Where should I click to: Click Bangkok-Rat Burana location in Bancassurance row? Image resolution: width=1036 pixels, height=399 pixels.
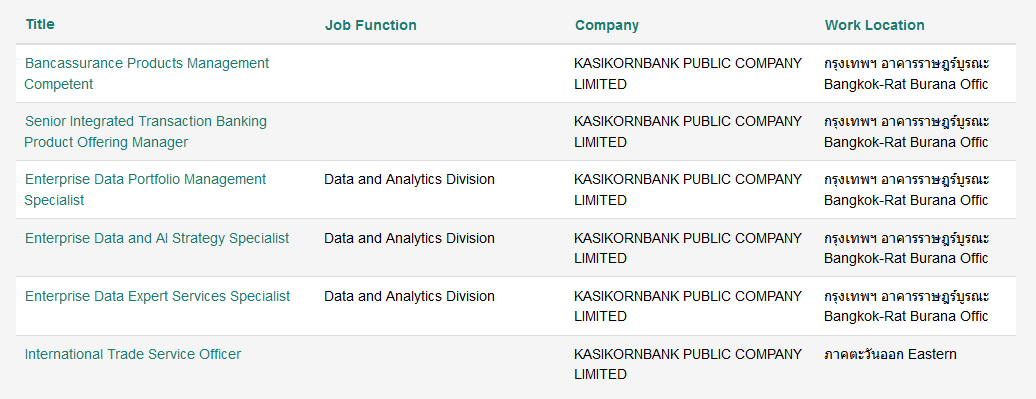pyautogui.click(x=906, y=84)
